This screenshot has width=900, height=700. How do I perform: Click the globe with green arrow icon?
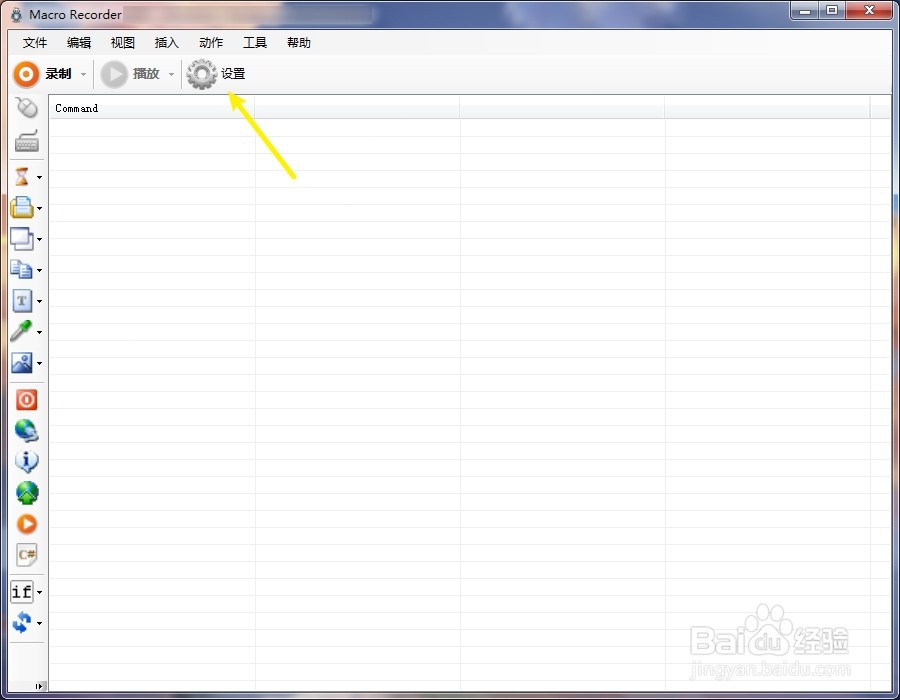[26, 493]
